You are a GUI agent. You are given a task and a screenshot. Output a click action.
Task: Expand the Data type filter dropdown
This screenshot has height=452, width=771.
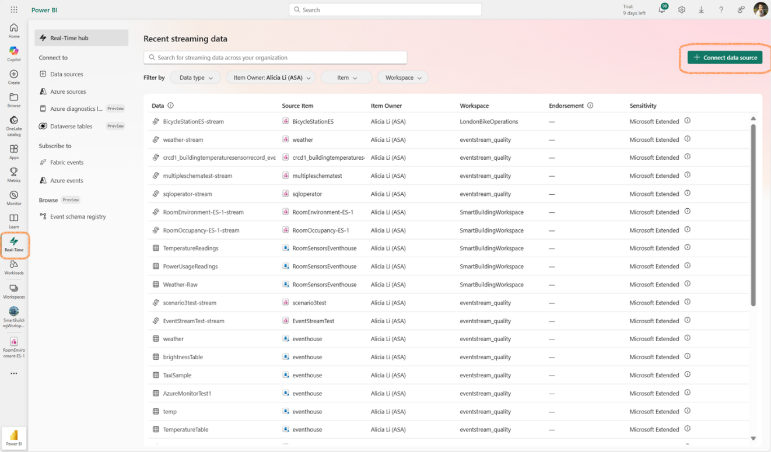[195, 78]
